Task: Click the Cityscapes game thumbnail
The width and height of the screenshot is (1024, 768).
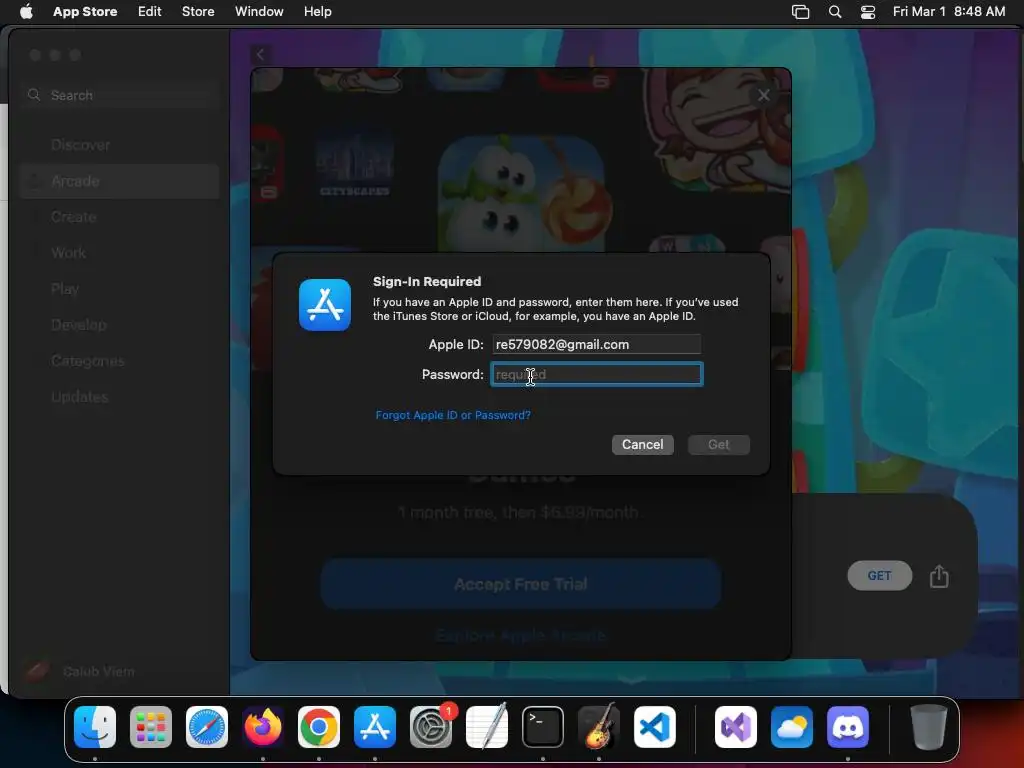Action: pos(355,165)
